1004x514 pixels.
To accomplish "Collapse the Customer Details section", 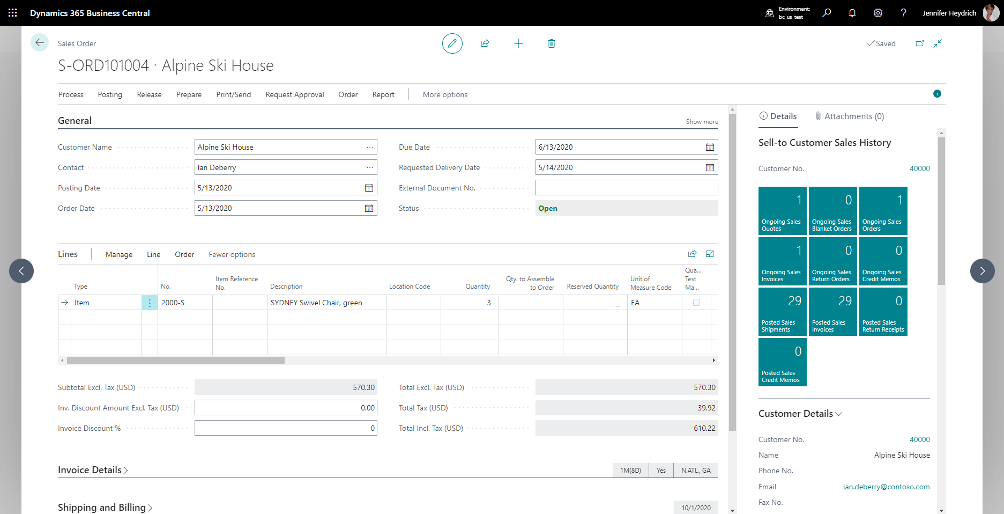I will tap(800, 414).
